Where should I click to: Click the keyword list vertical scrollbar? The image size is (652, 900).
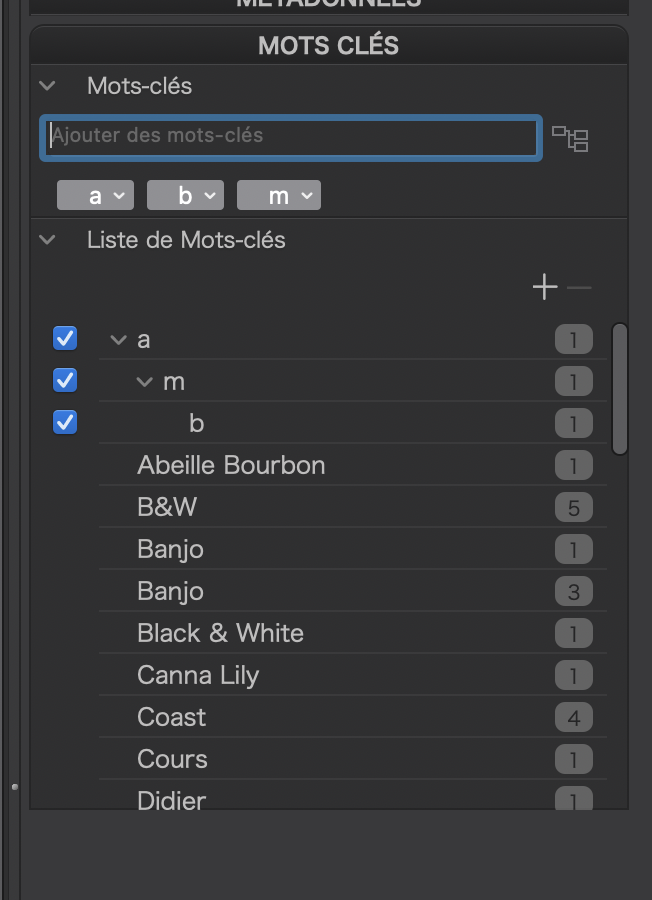(x=620, y=388)
